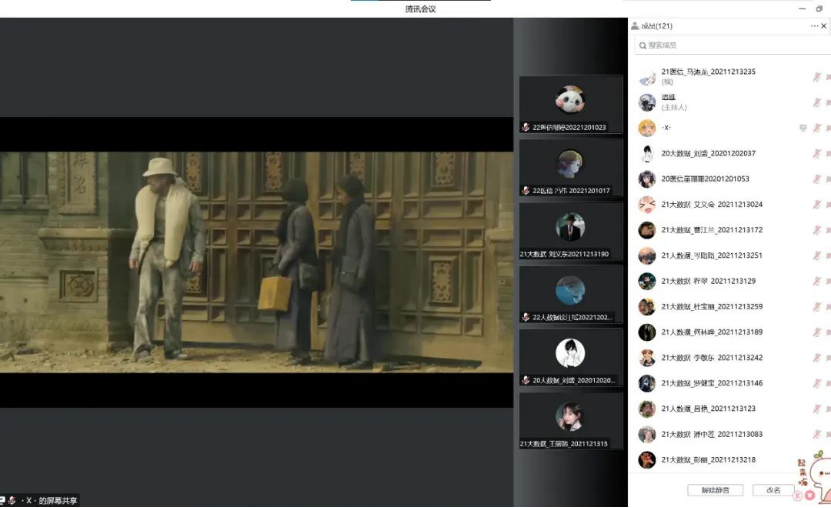Click avatar of member 20211213242 in list
Image resolution: width=831 pixels, height=508 pixels.
[x=647, y=358]
